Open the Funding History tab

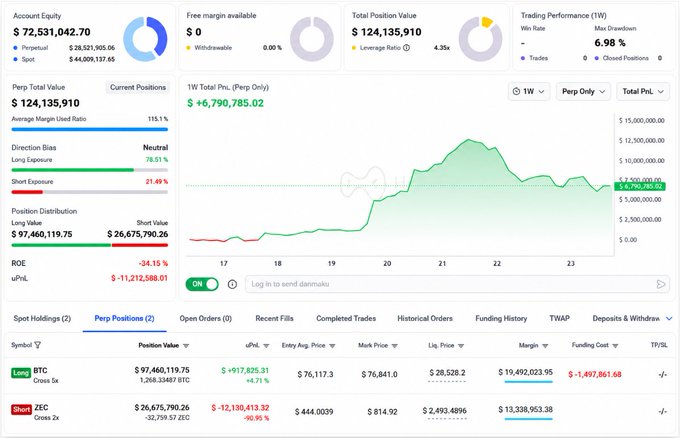tap(501, 318)
